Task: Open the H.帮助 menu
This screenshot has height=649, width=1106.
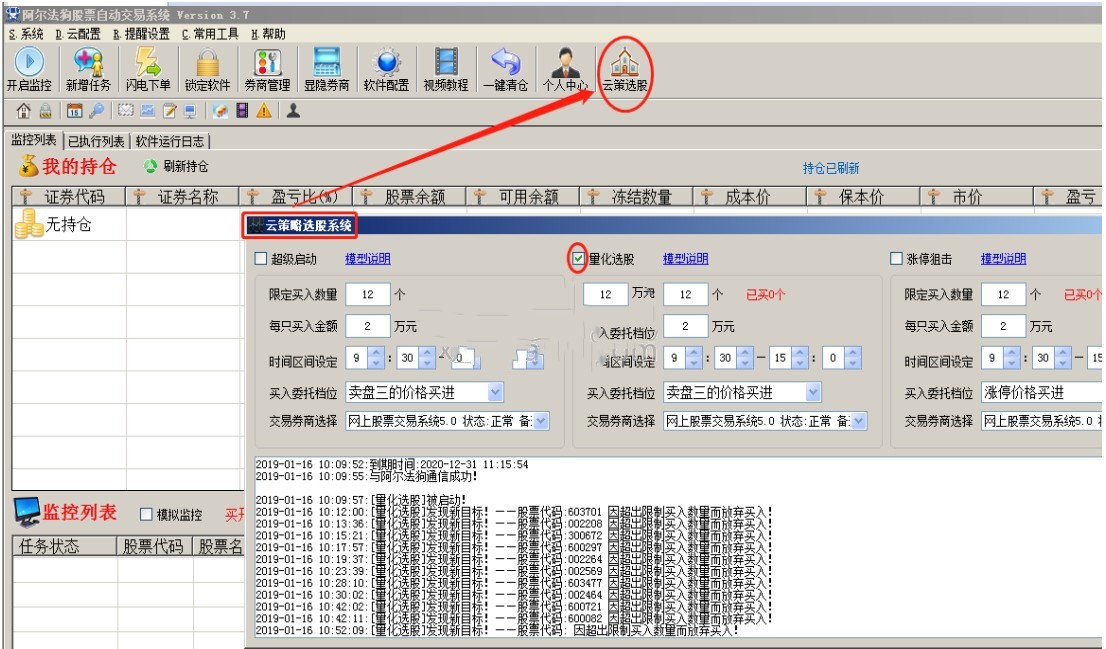Action: [269, 34]
